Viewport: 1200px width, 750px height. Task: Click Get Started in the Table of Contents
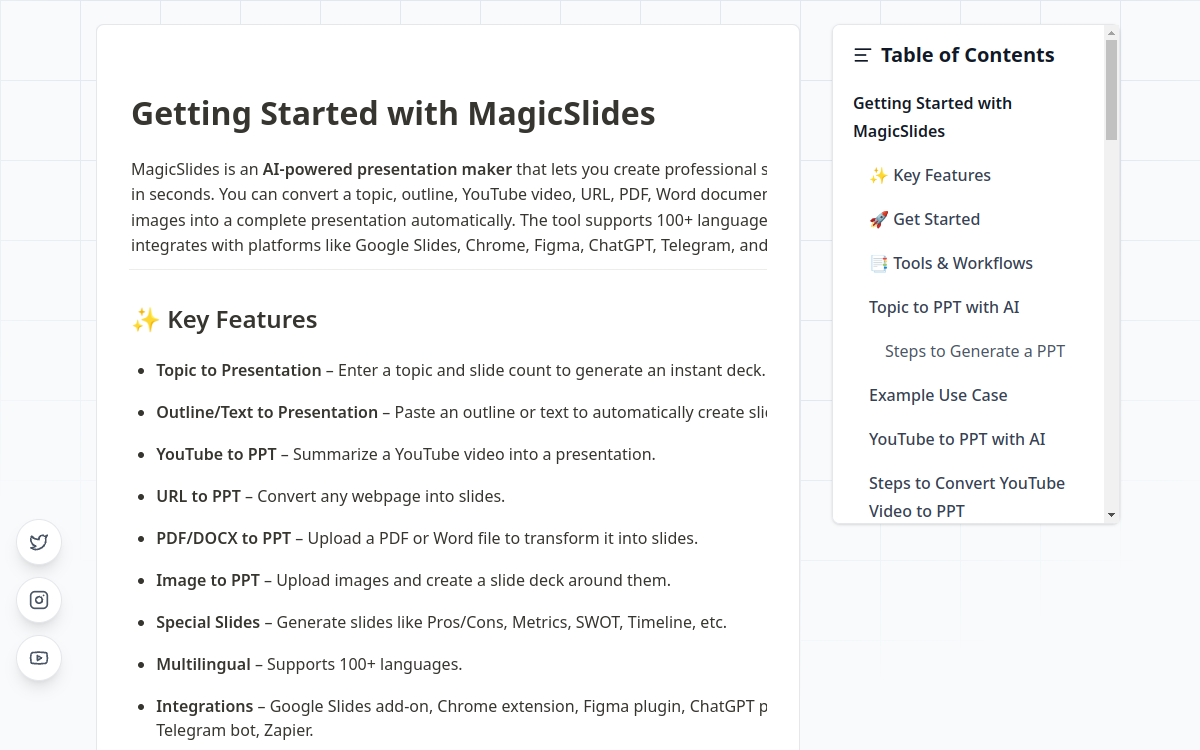pos(936,219)
